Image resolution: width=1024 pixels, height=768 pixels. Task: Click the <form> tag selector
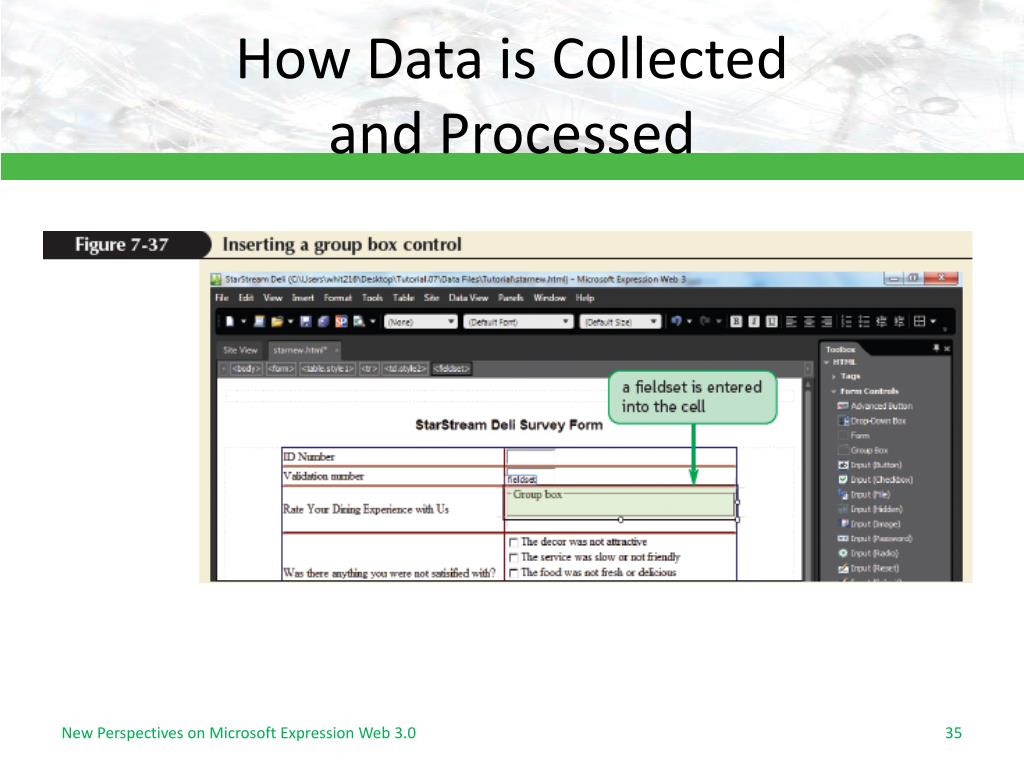pyautogui.click(x=281, y=369)
